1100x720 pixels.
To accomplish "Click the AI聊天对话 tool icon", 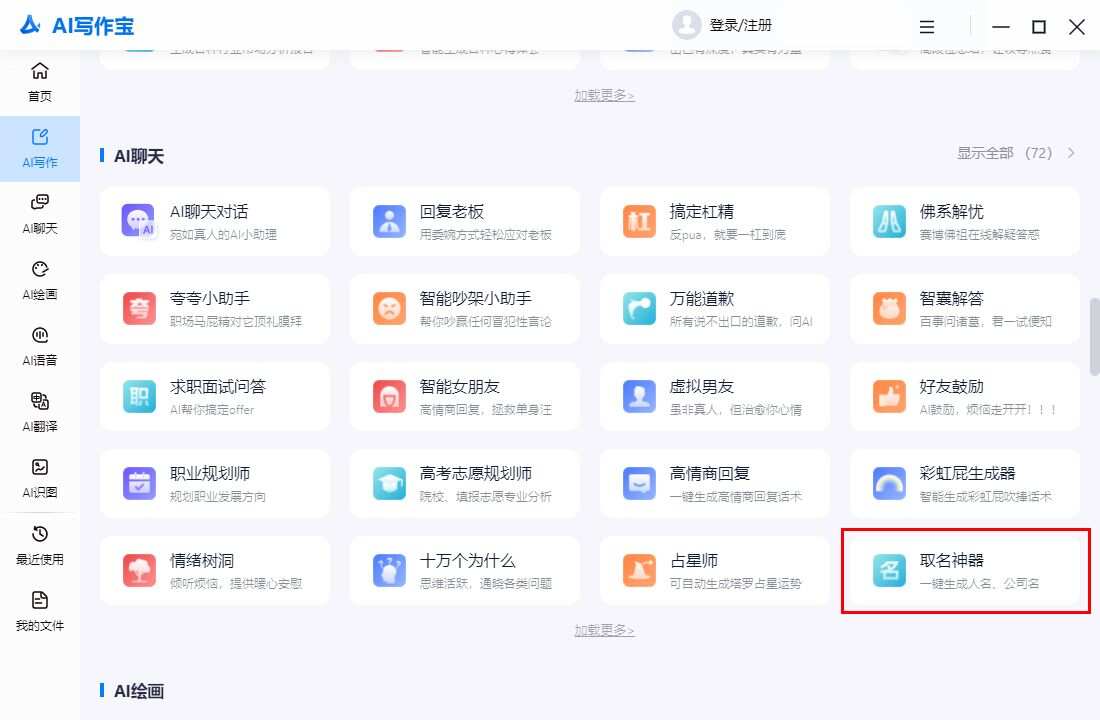I will pos(136,220).
